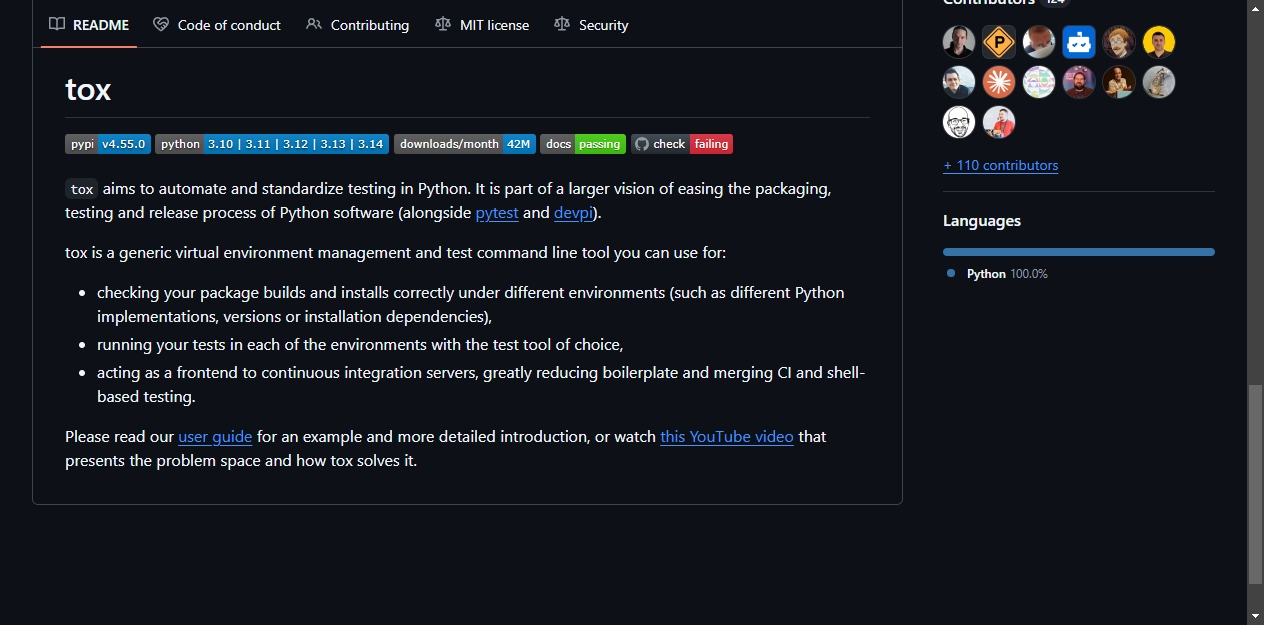1264x625 pixels.
Task: Click the book icon beside README
Action: point(57,25)
